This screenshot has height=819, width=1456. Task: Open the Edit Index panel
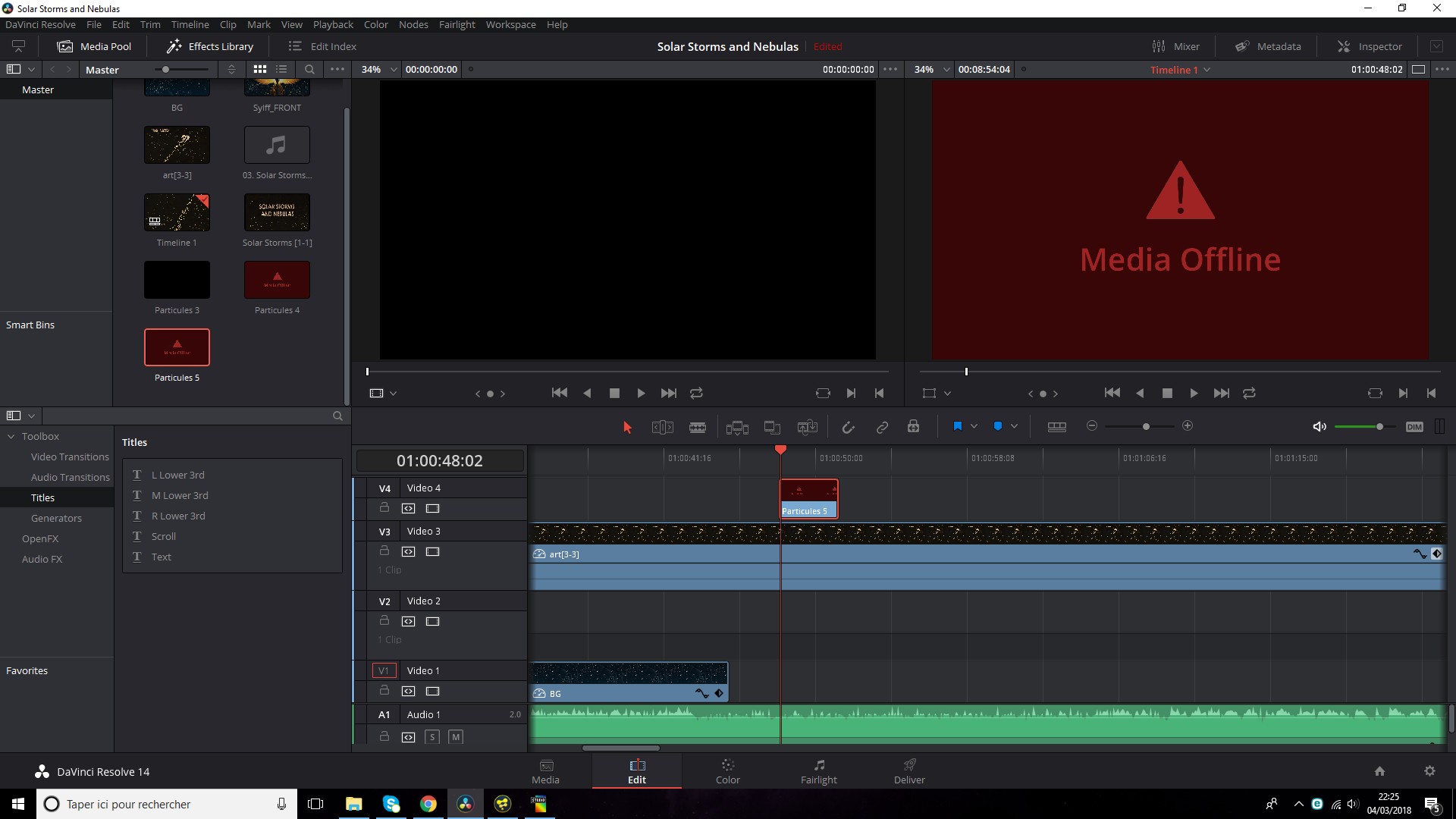(x=322, y=46)
